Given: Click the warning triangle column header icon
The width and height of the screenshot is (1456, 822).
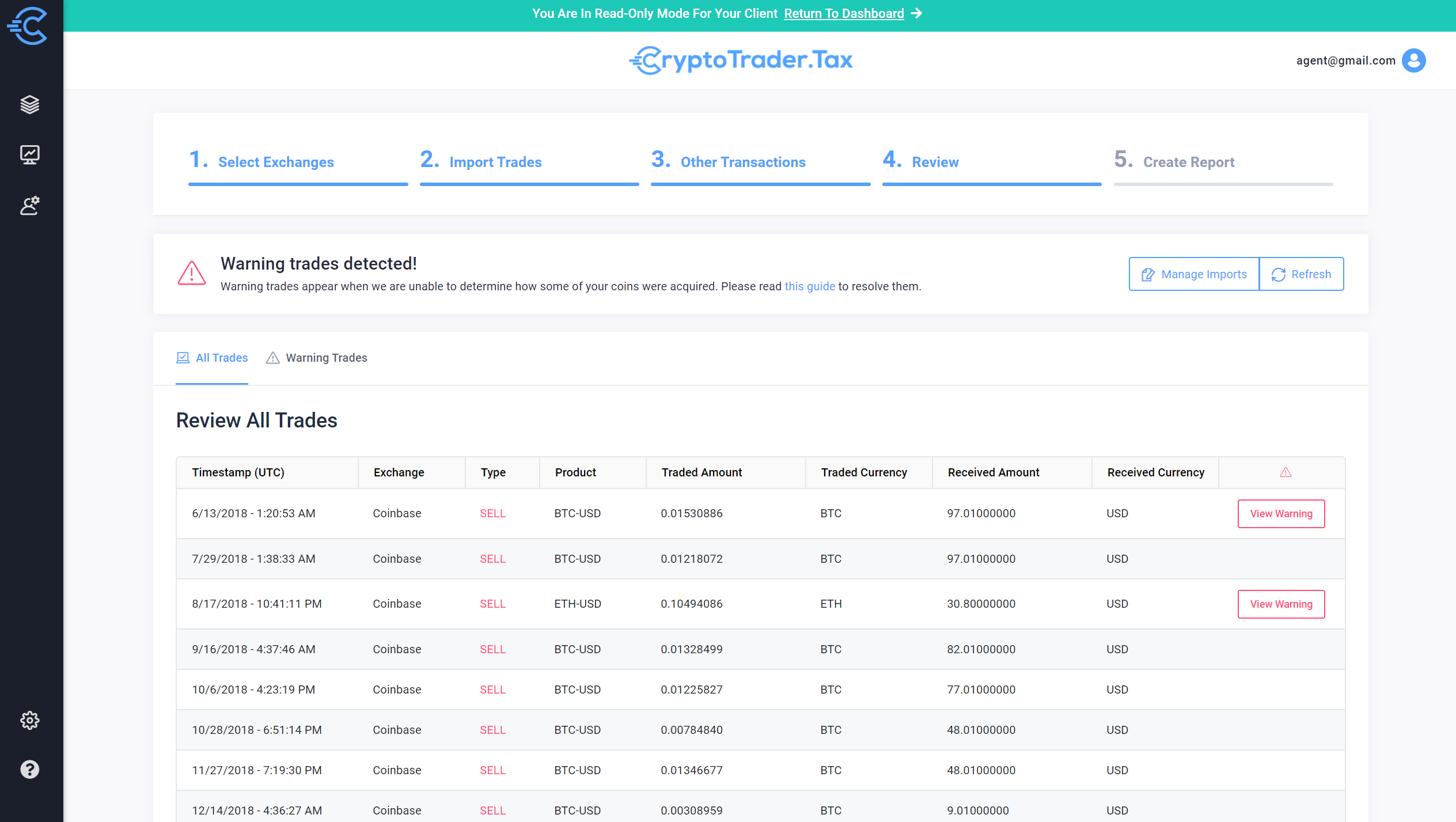Looking at the screenshot, I should pyautogui.click(x=1286, y=472).
